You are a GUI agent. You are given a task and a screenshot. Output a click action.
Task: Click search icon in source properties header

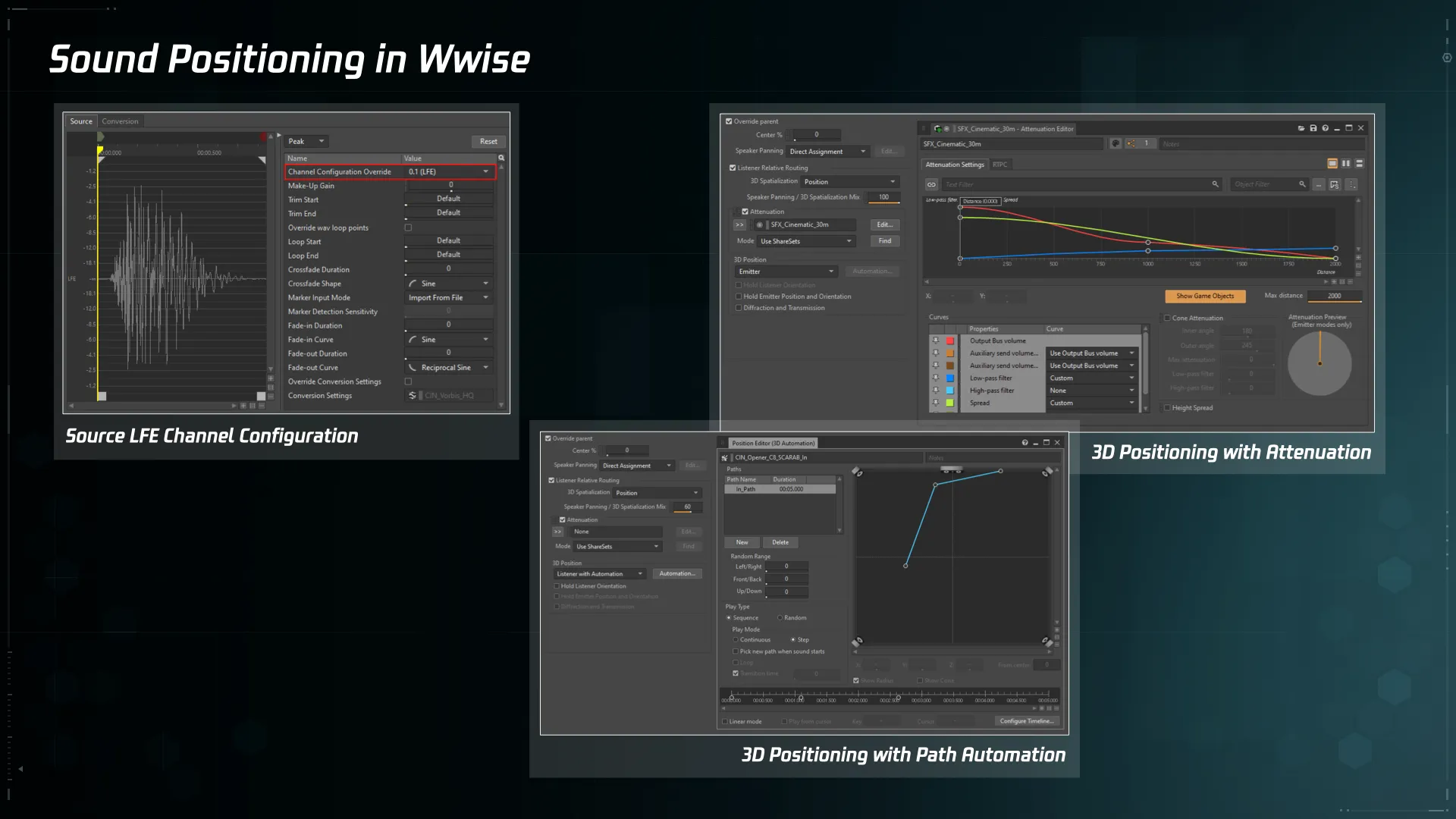(x=501, y=158)
